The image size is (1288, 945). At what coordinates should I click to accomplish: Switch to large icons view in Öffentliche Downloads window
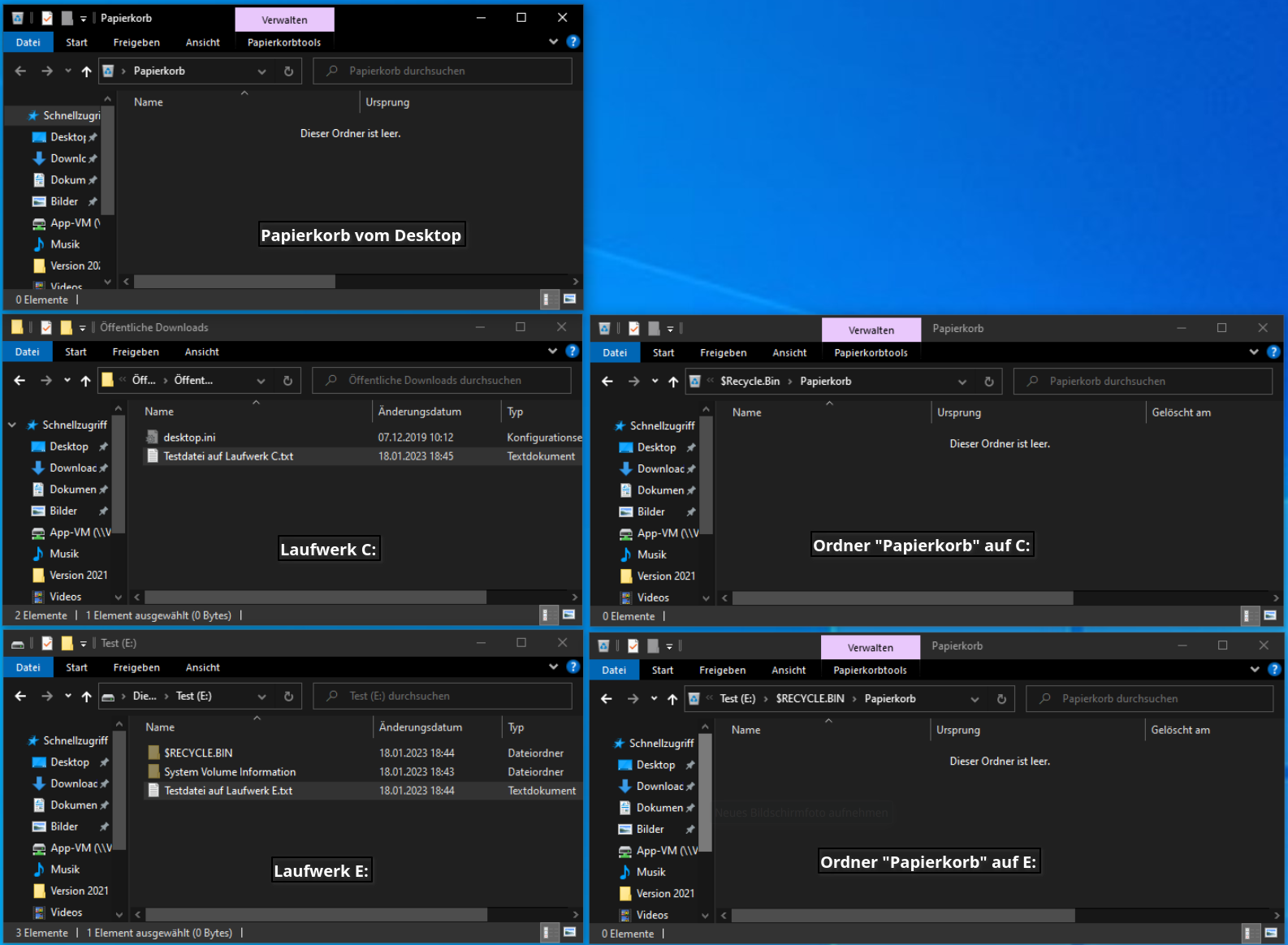point(569,615)
